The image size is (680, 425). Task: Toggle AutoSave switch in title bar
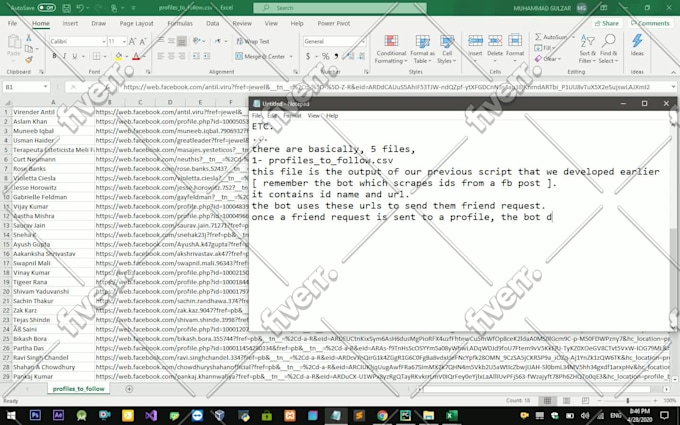[x=46, y=7]
